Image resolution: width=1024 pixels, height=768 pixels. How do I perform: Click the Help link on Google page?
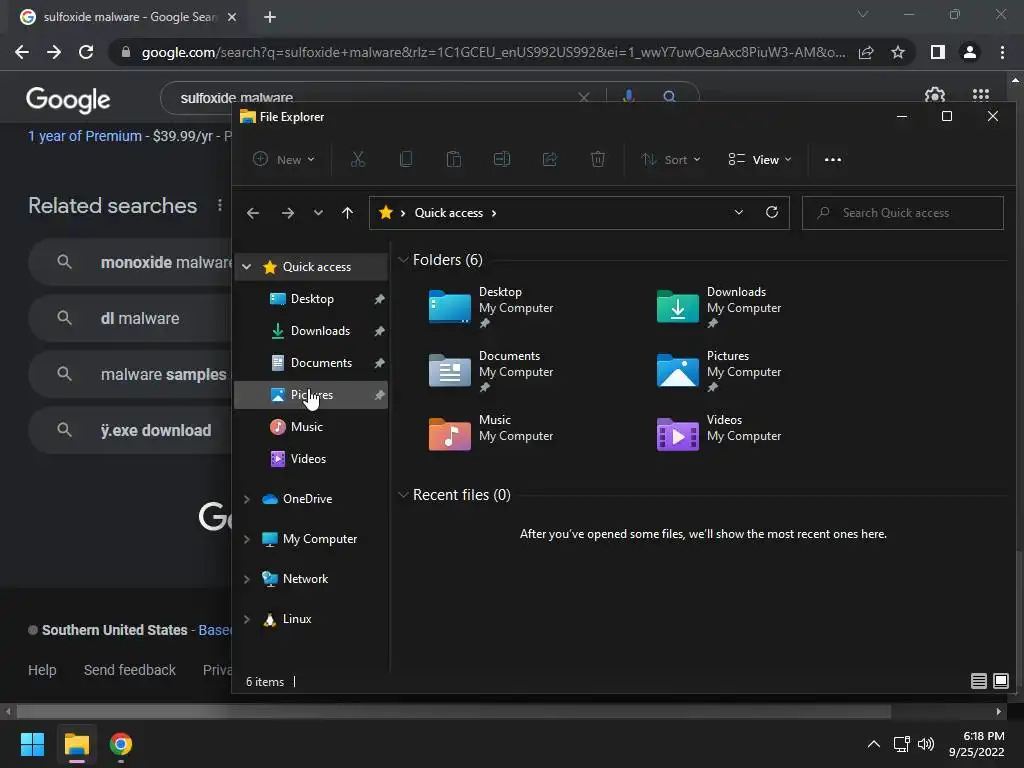42,670
